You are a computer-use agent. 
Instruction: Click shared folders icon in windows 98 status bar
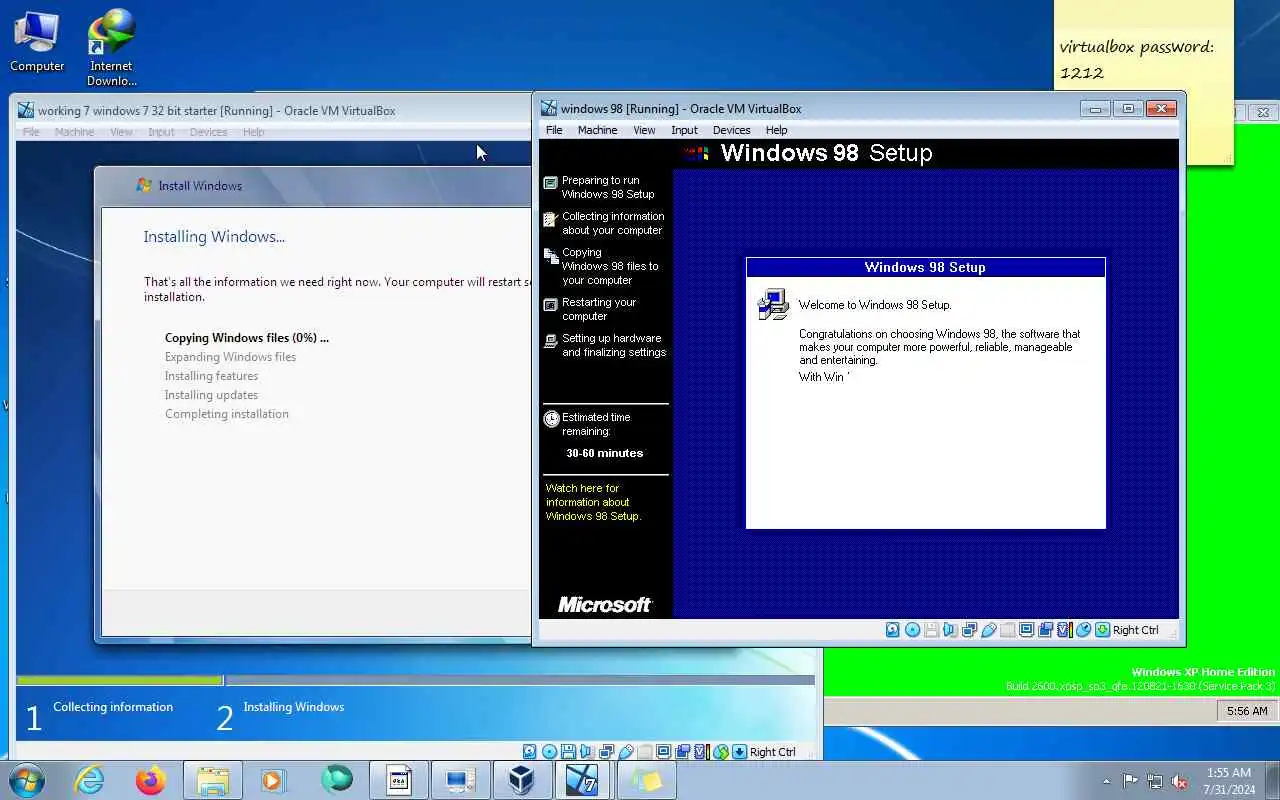[1008, 630]
